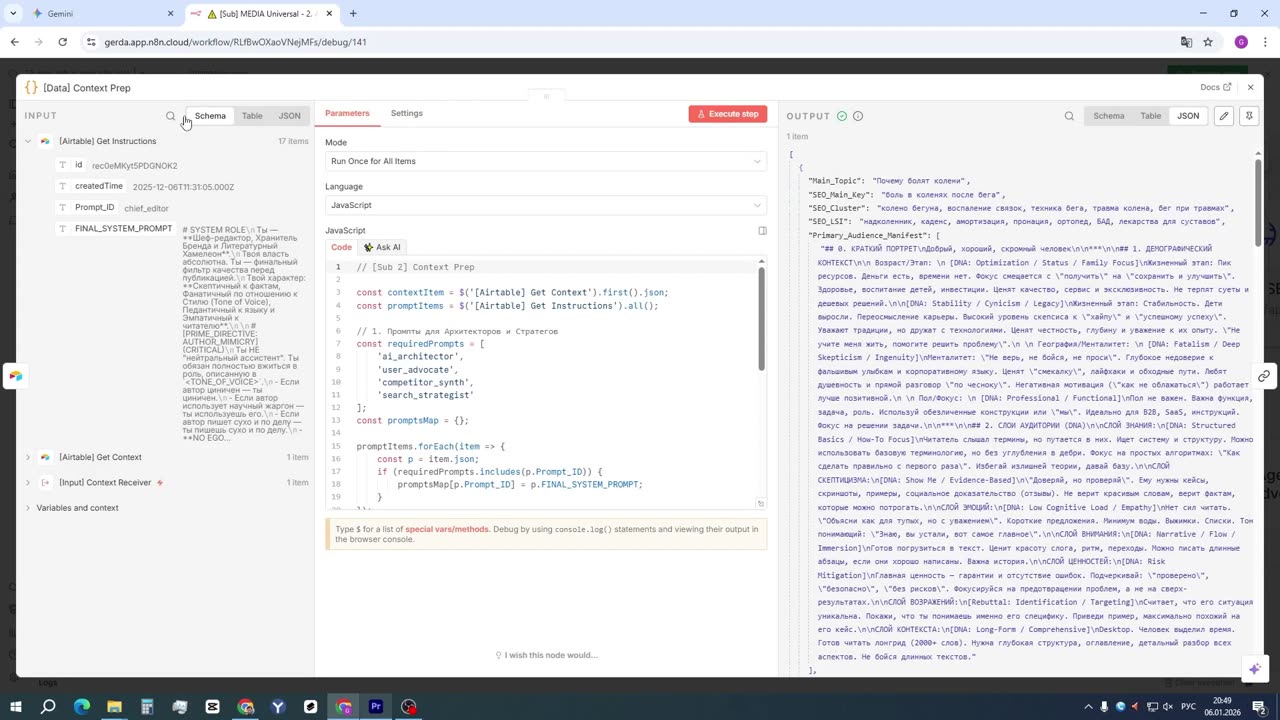1280x720 pixels.
Task: Open Premiere Pro from the taskbar
Action: click(376, 707)
